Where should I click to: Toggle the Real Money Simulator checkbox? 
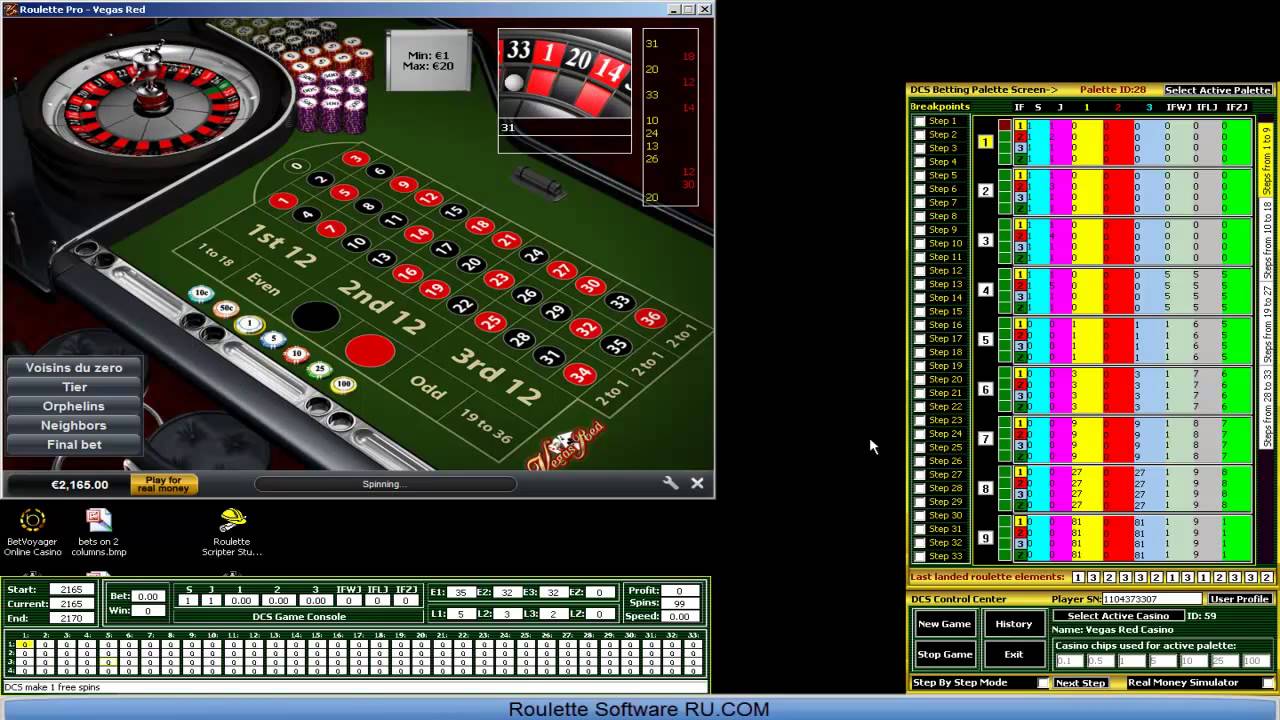[1268, 683]
